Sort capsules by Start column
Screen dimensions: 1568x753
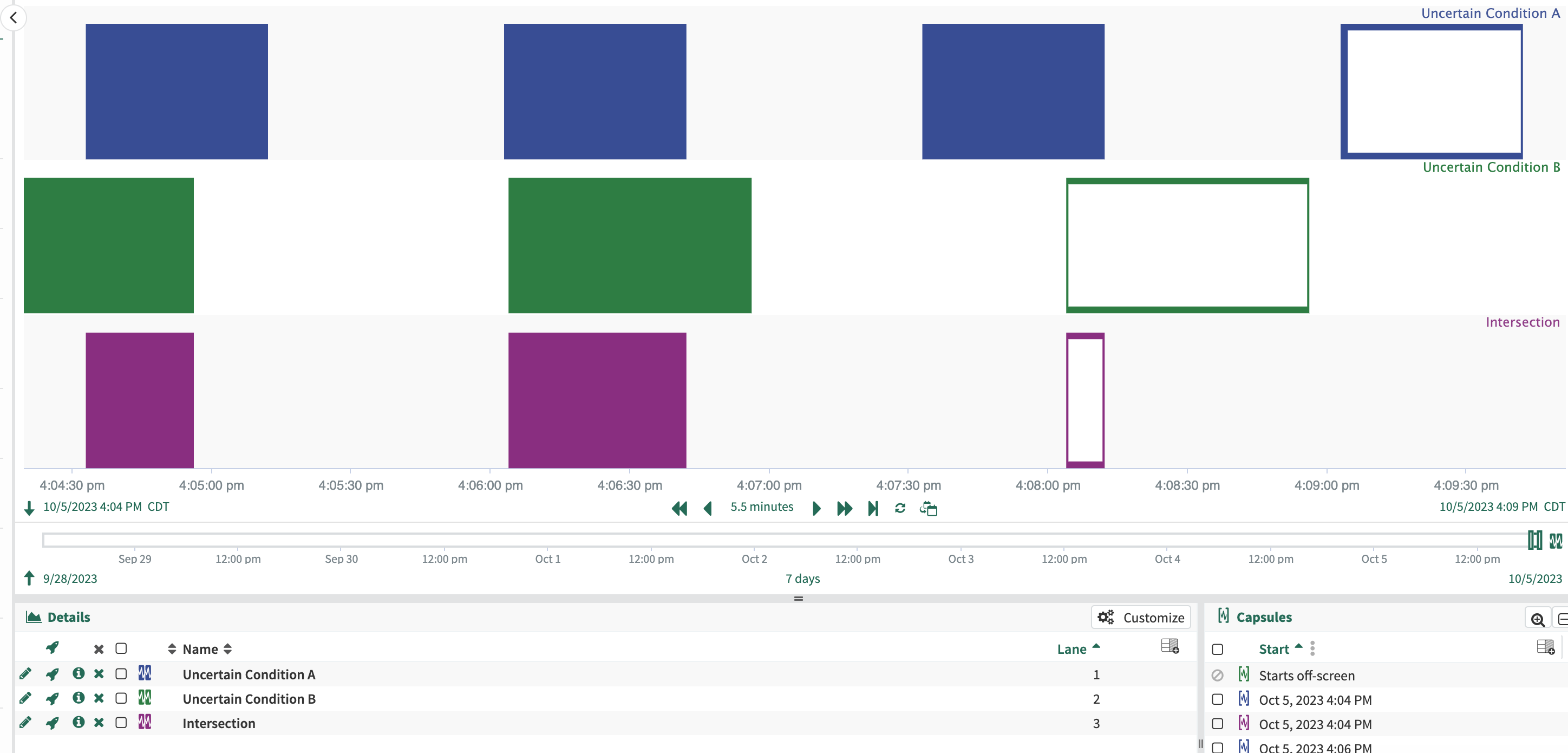pos(1273,649)
